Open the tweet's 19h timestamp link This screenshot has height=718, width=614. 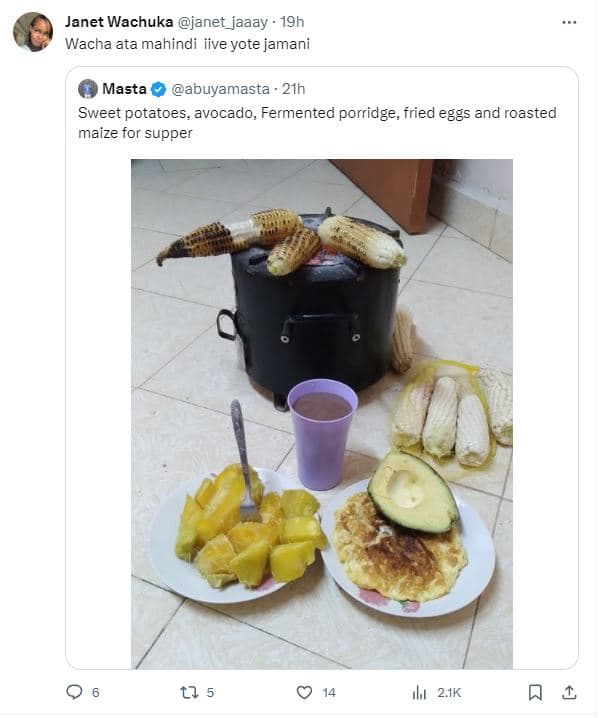click(x=293, y=21)
